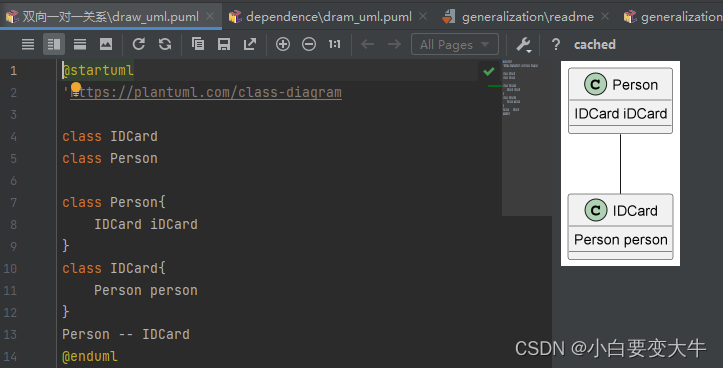Go to previous diagram page
This screenshot has width=723, height=368.
(367, 44)
